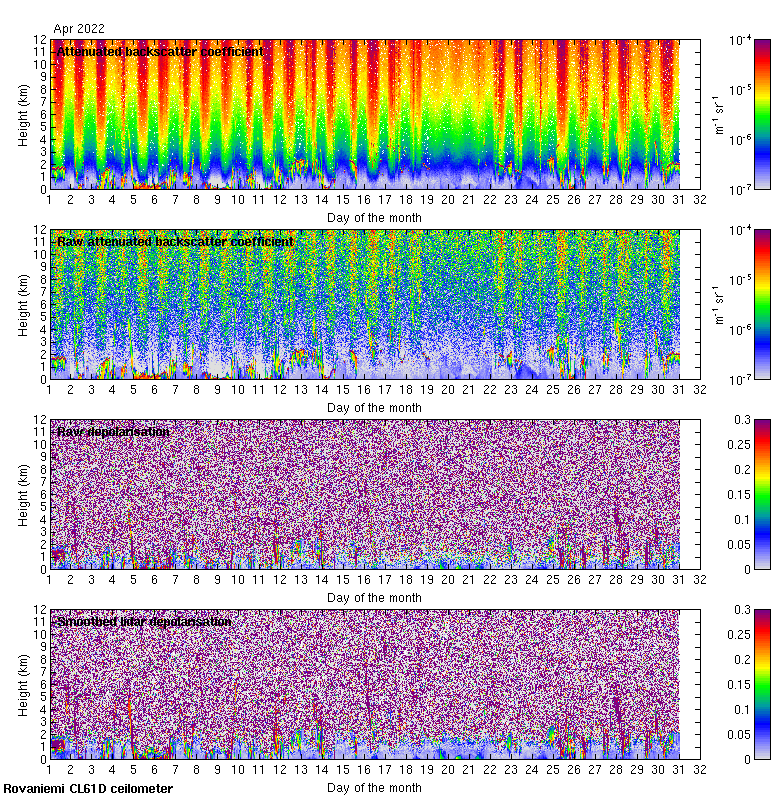The width and height of the screenshot is (780, 800).
Task: Click the top panel 'Height (km)' axis label
Action: 23,115
